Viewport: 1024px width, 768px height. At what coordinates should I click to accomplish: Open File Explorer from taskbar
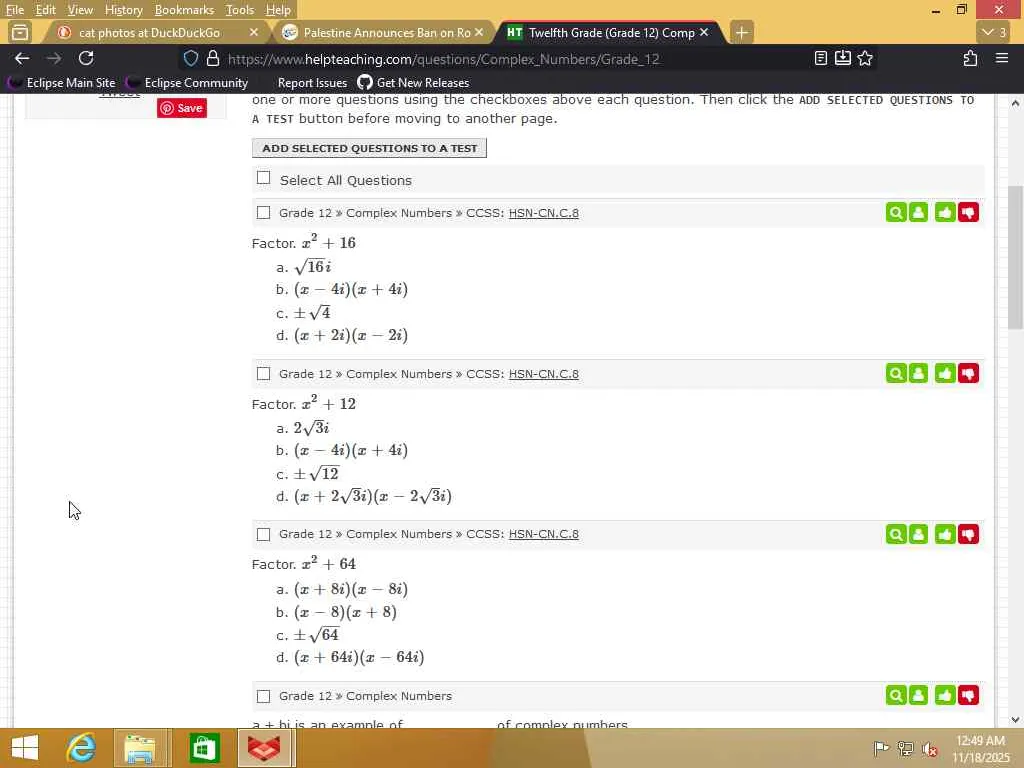pos(140,748)
